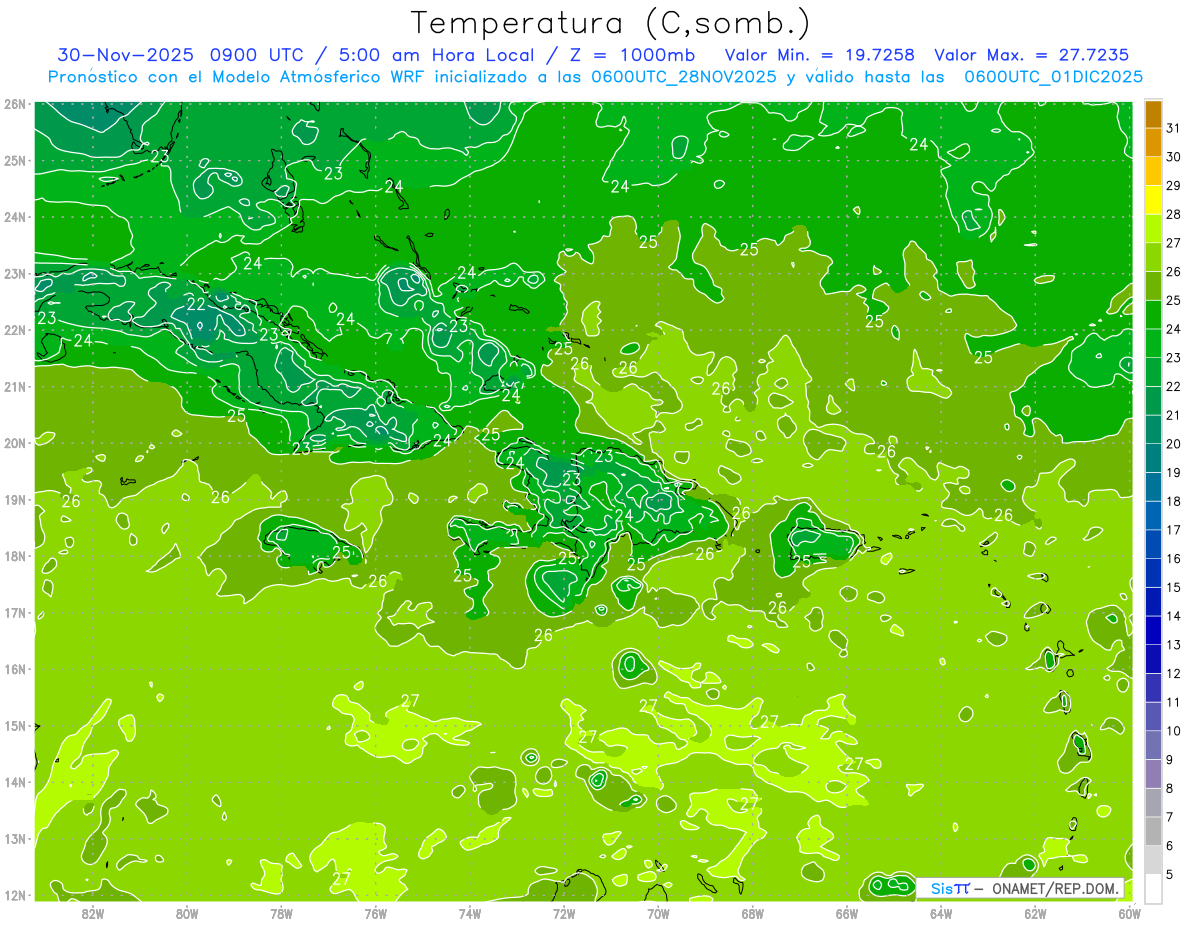1200x927 pixels.
Task: Click the "Temperatura (C,somb.)" chart title
Action: pos(610,23)
